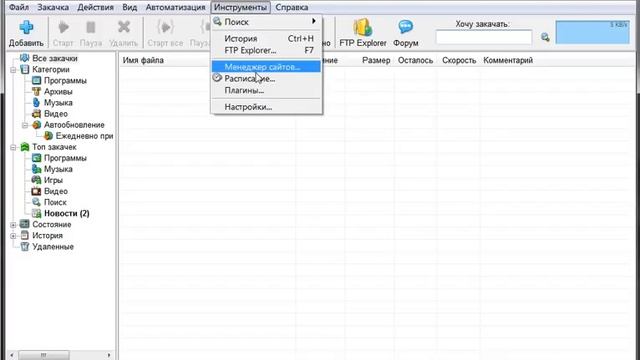Click the tree scrollbar left arrow
The image size is (640, 360).
(x=11, y=355)
